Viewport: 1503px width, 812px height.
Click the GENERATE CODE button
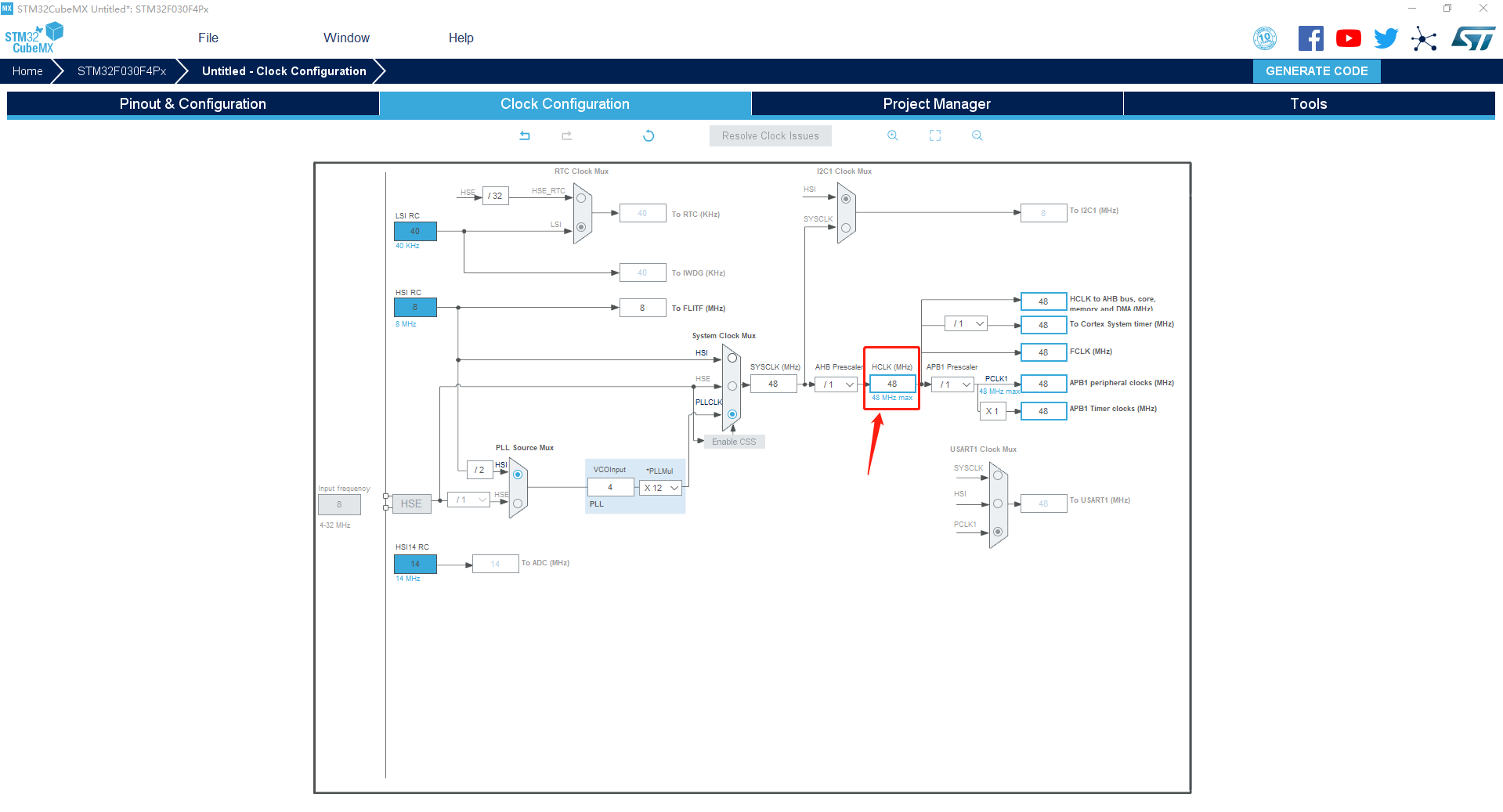(1317, 71)
